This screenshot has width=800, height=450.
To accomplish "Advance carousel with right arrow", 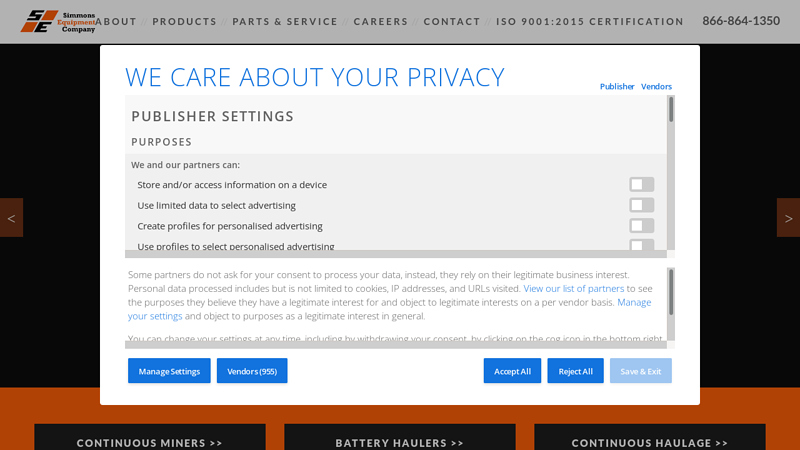I will point(788,218).
